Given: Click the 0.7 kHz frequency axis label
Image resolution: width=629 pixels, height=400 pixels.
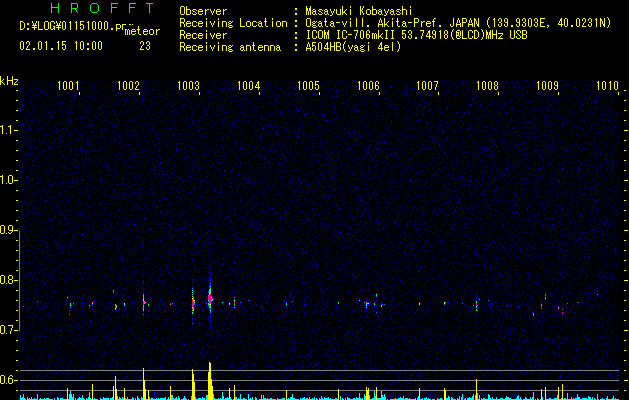Looking at the screenshot, I should (x=8, y=330).
